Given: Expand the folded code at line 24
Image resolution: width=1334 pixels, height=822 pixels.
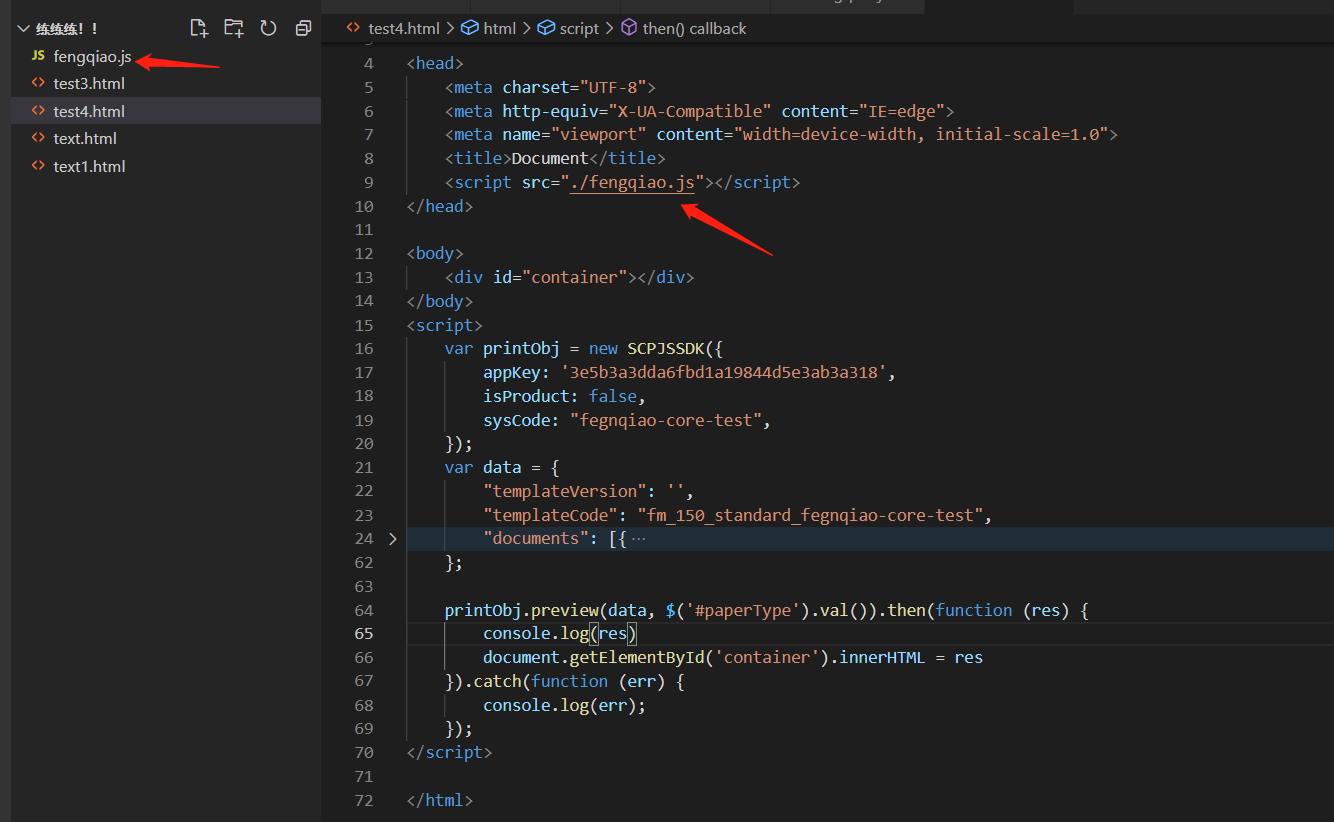Looking at the screenshot, I should tap(392, 539).
